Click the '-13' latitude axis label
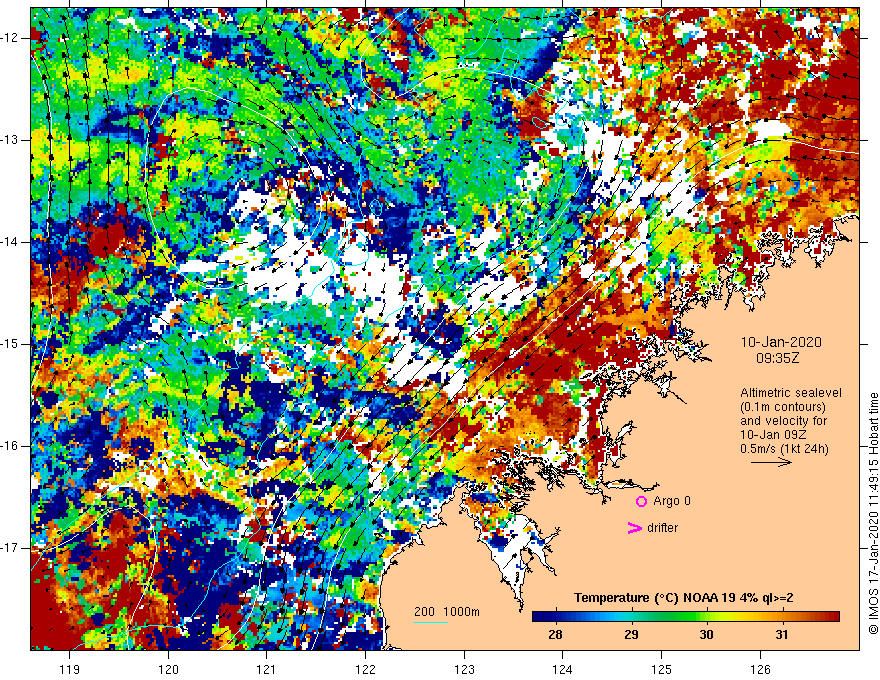This screenshot has width=880, height=680. (x=11, y=140)
